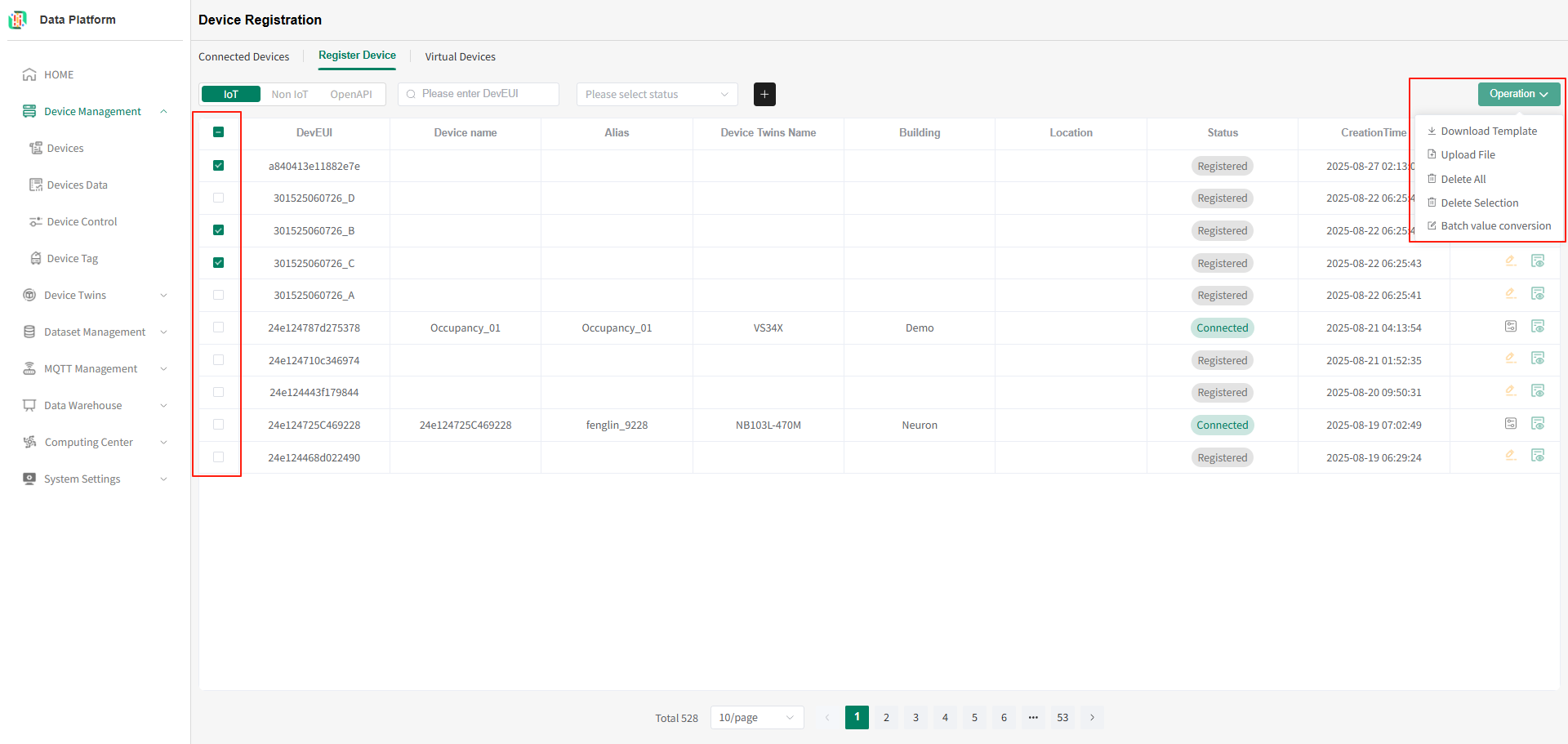The width and height of the screenshot is (1568, 744).
Task: Open Device Control in the sidebar
Action: click(82, 221)
